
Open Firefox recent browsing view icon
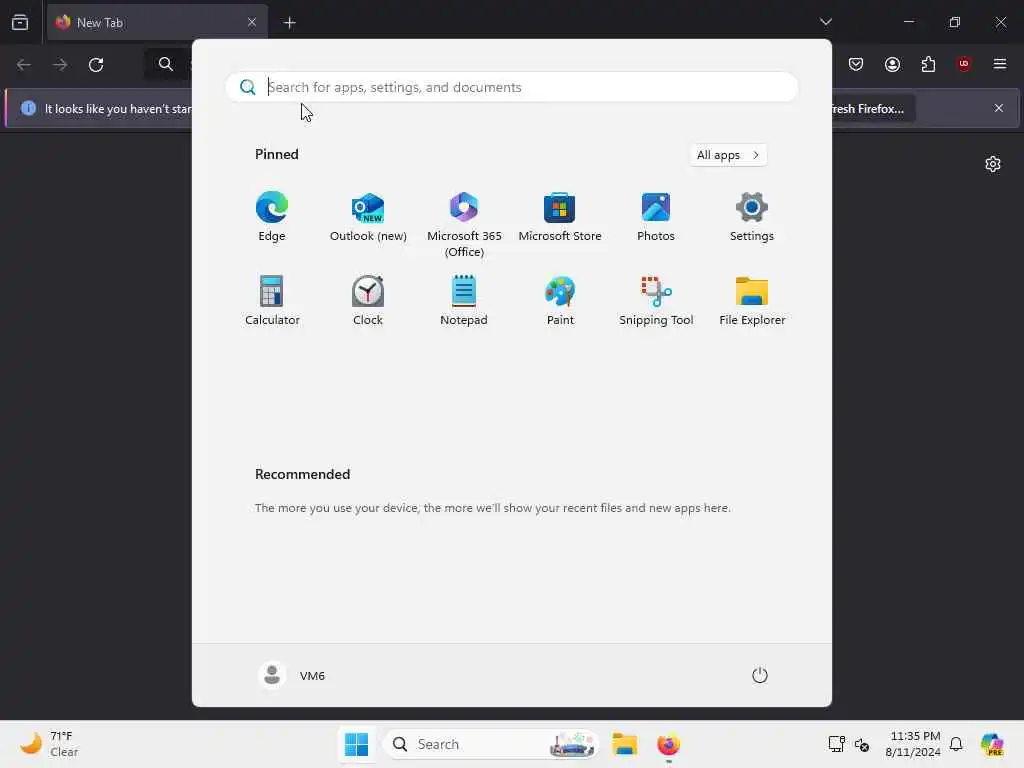click(x=20, y=23)
